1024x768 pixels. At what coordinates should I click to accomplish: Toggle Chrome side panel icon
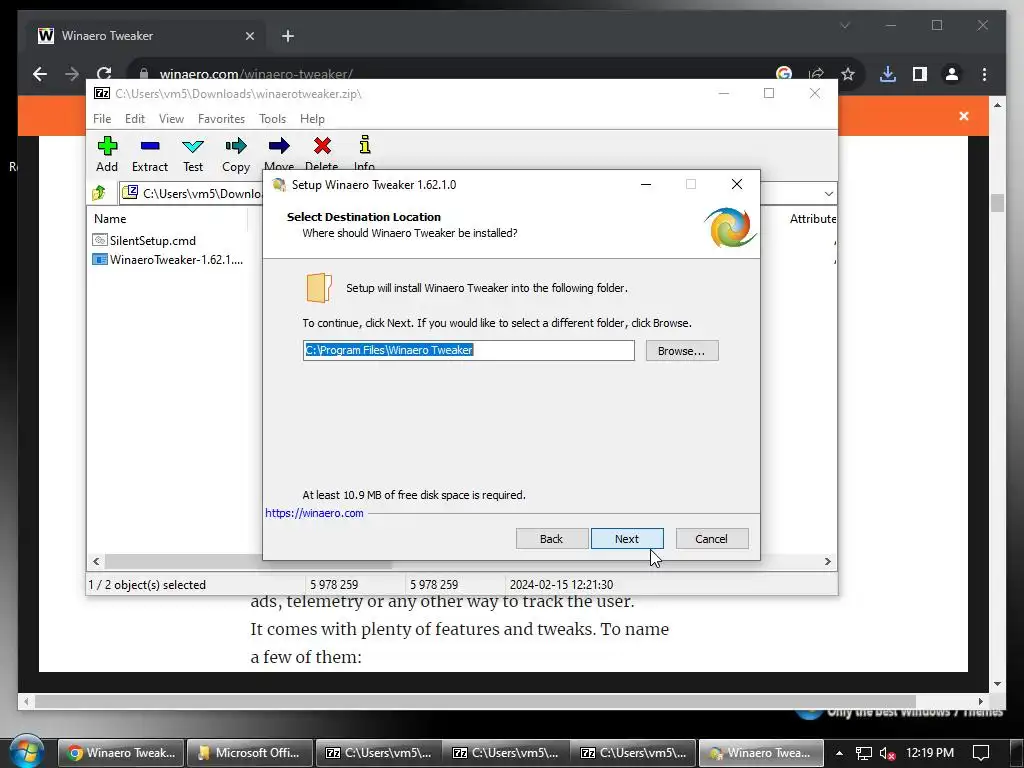point(920,74)
